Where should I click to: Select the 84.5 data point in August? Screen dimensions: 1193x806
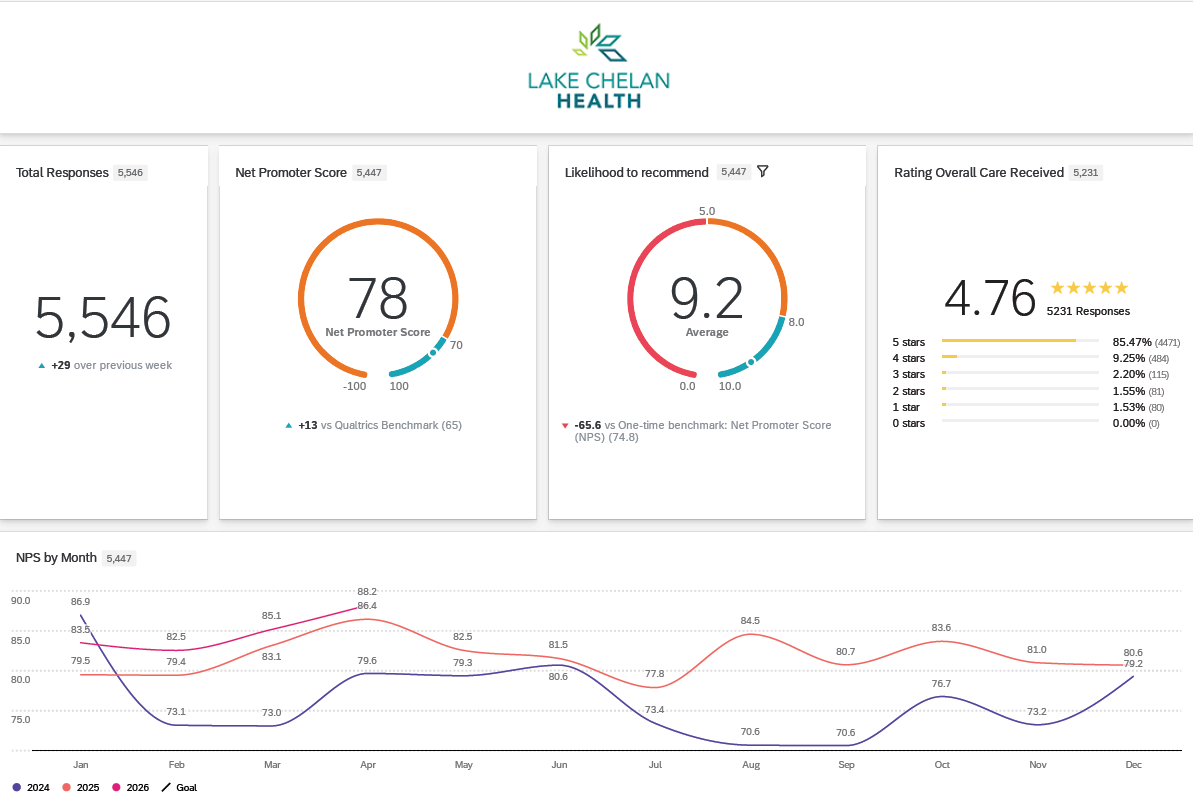(751, 634)
